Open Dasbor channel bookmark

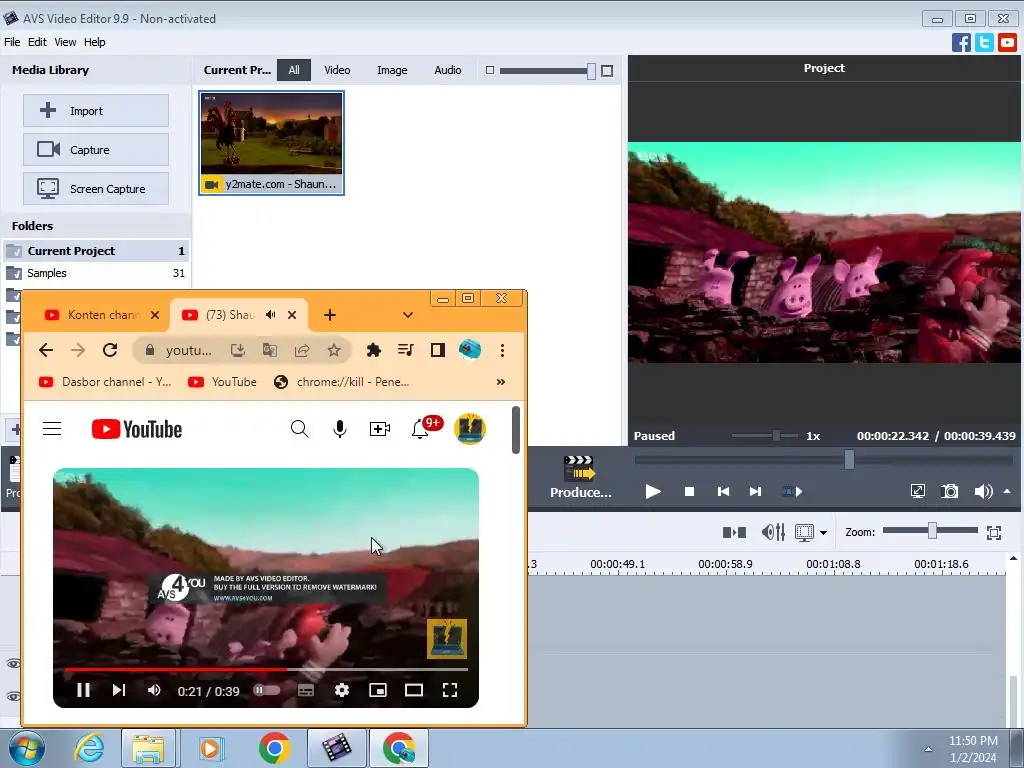(x=105, y=382)
